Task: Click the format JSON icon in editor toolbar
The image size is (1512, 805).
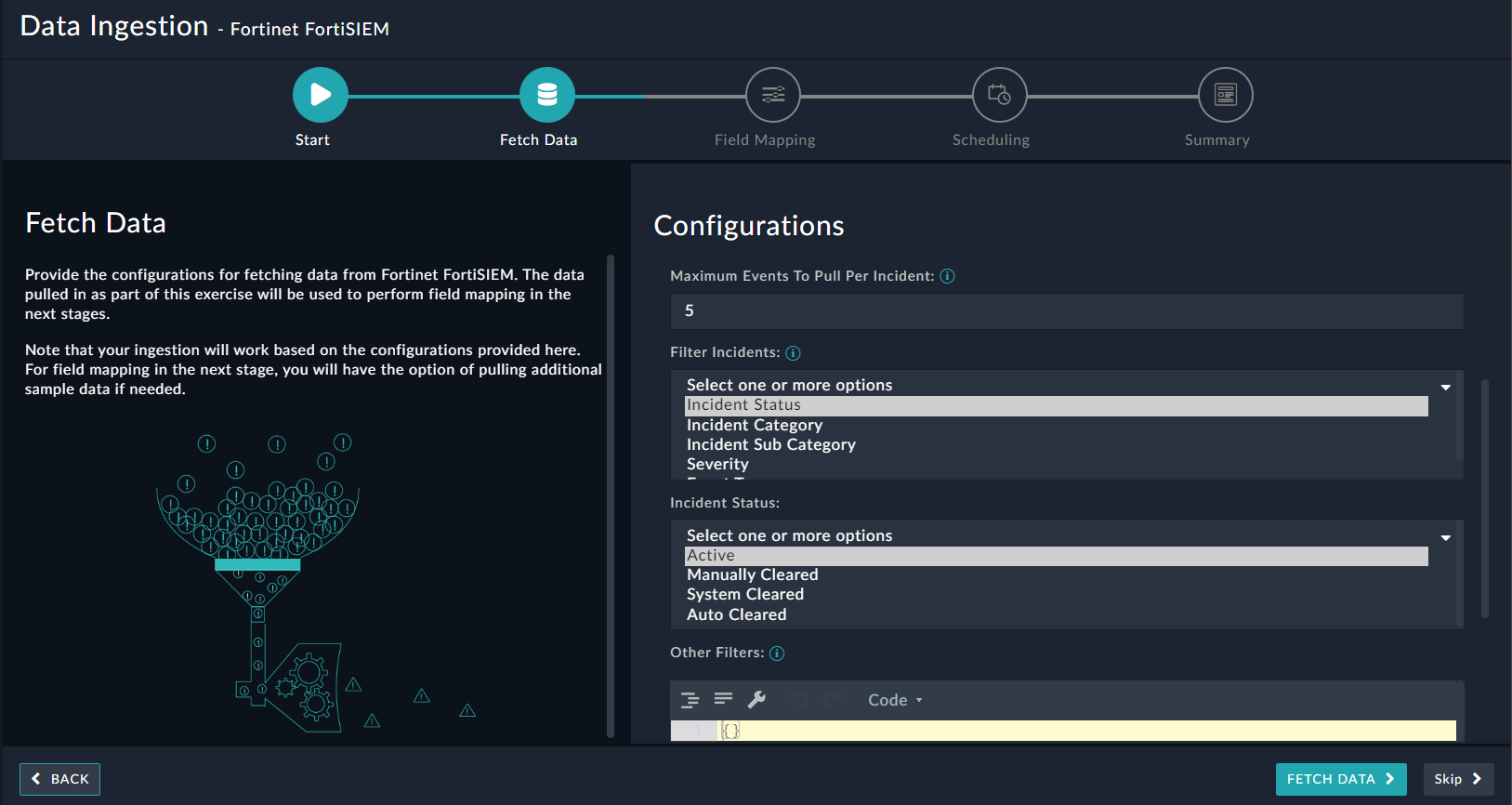Action: [x=690, y=700]
